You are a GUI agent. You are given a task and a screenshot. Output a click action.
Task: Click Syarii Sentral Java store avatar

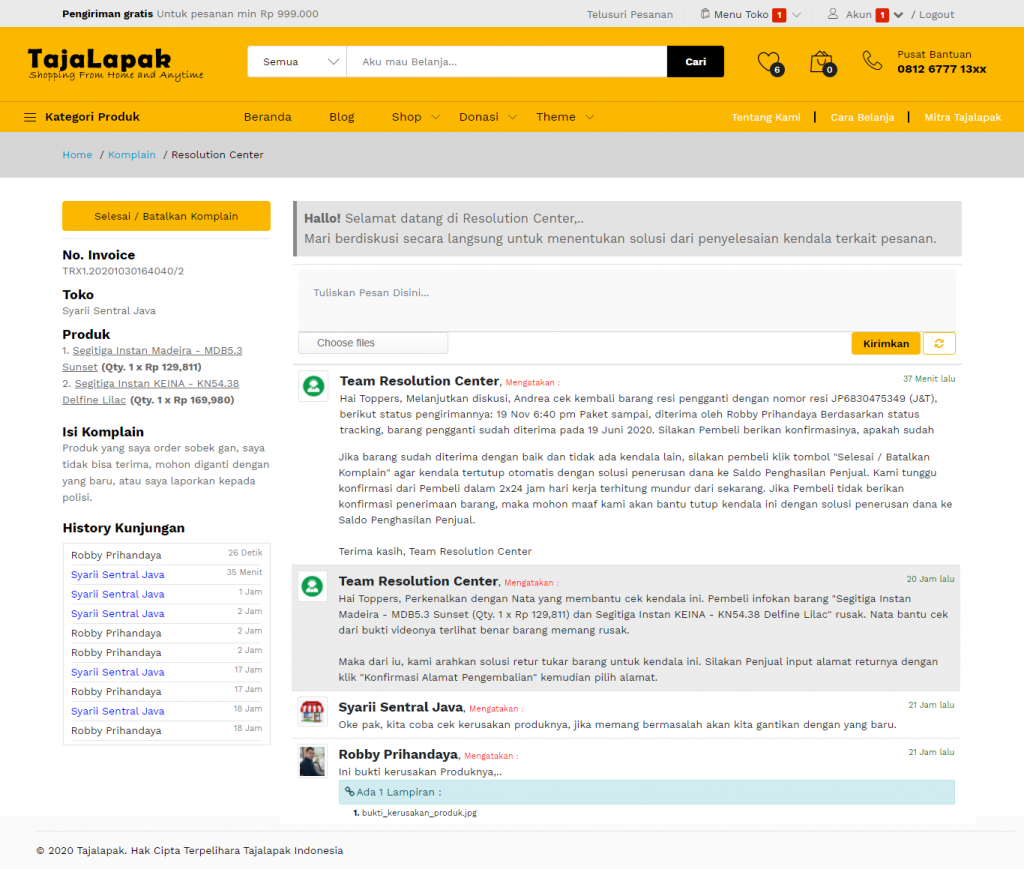coord(312,711)
